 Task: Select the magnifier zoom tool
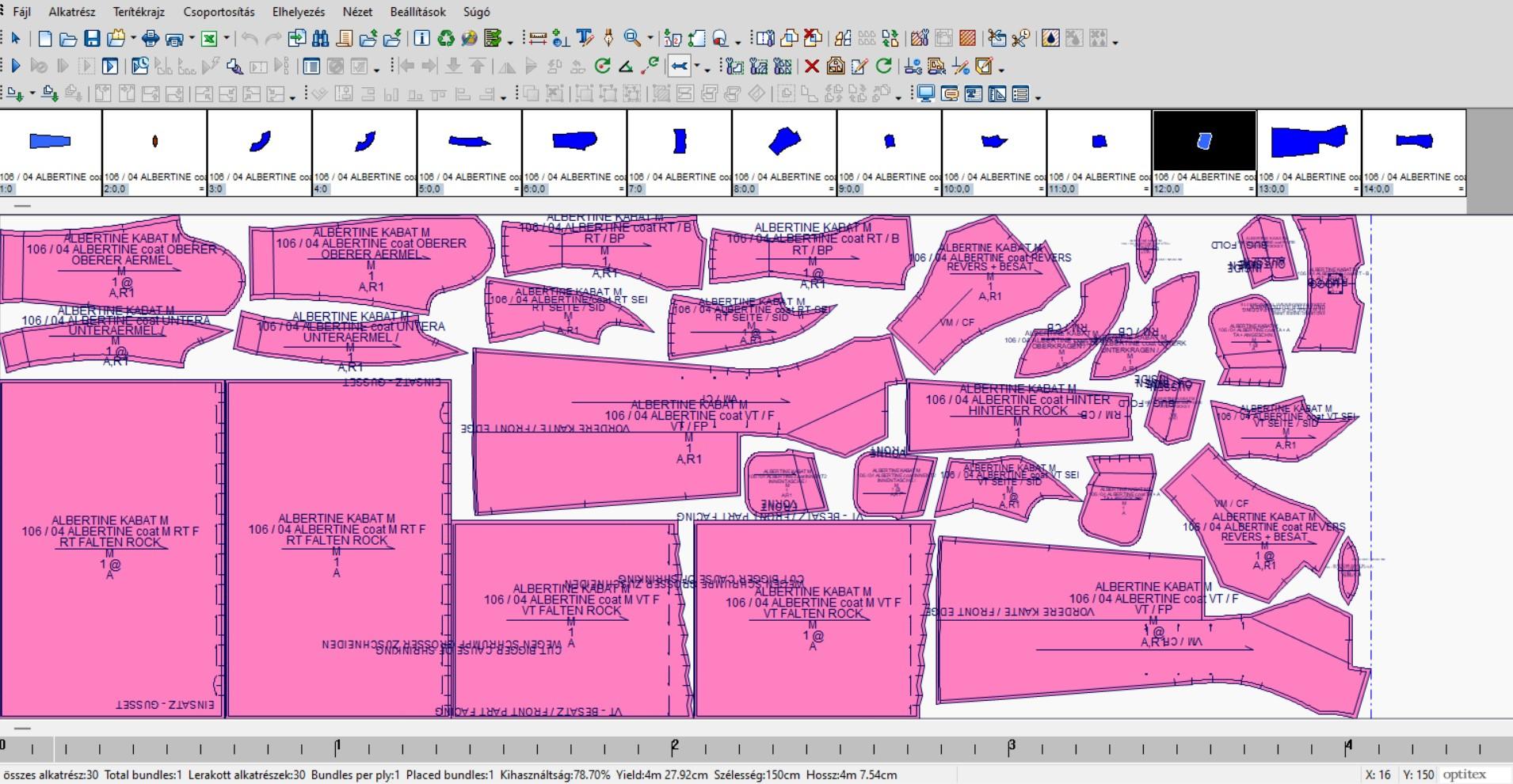coord(632,39)
